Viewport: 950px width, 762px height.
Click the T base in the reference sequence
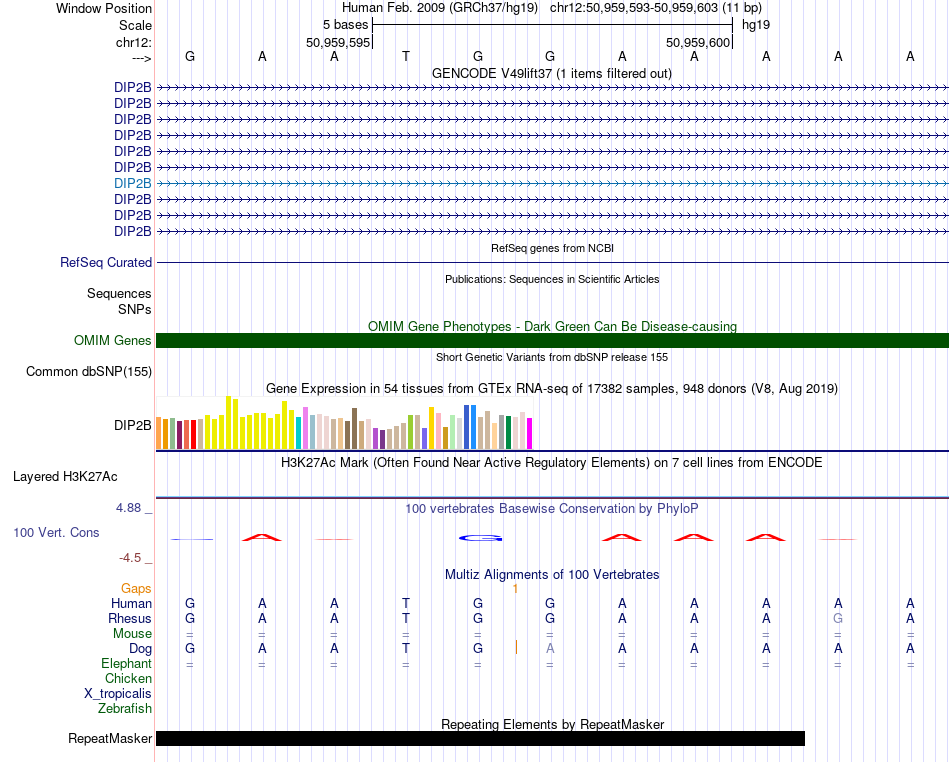[x=406, y=56]
